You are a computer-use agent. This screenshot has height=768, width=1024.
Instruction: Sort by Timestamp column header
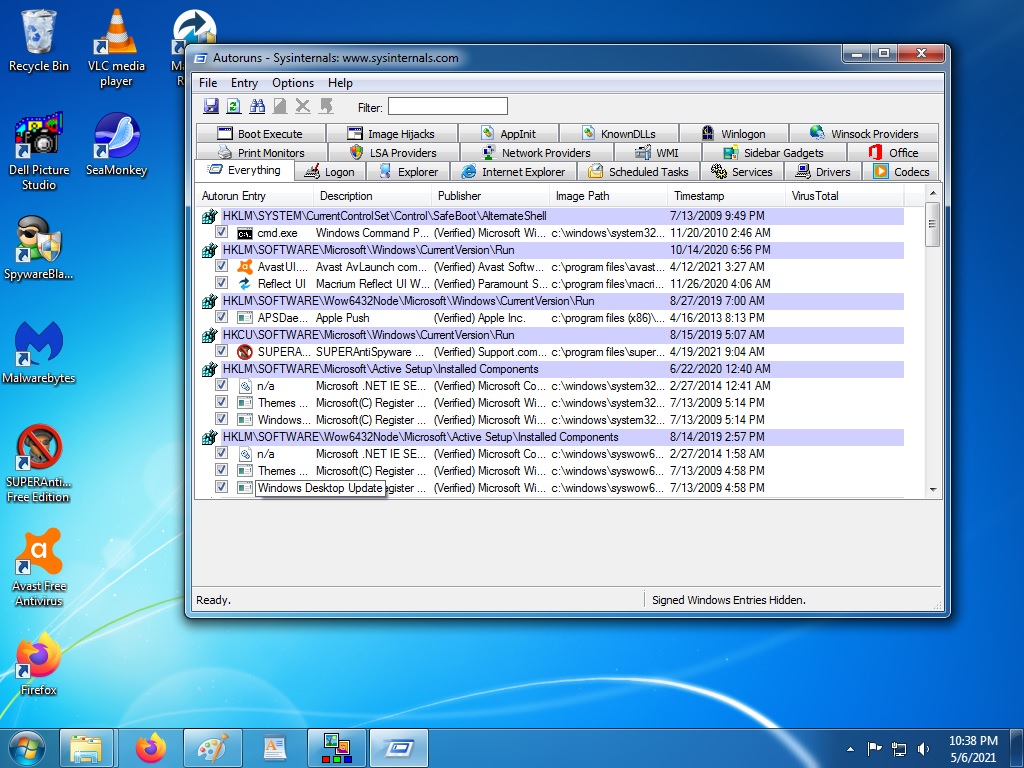pos(726,196)
